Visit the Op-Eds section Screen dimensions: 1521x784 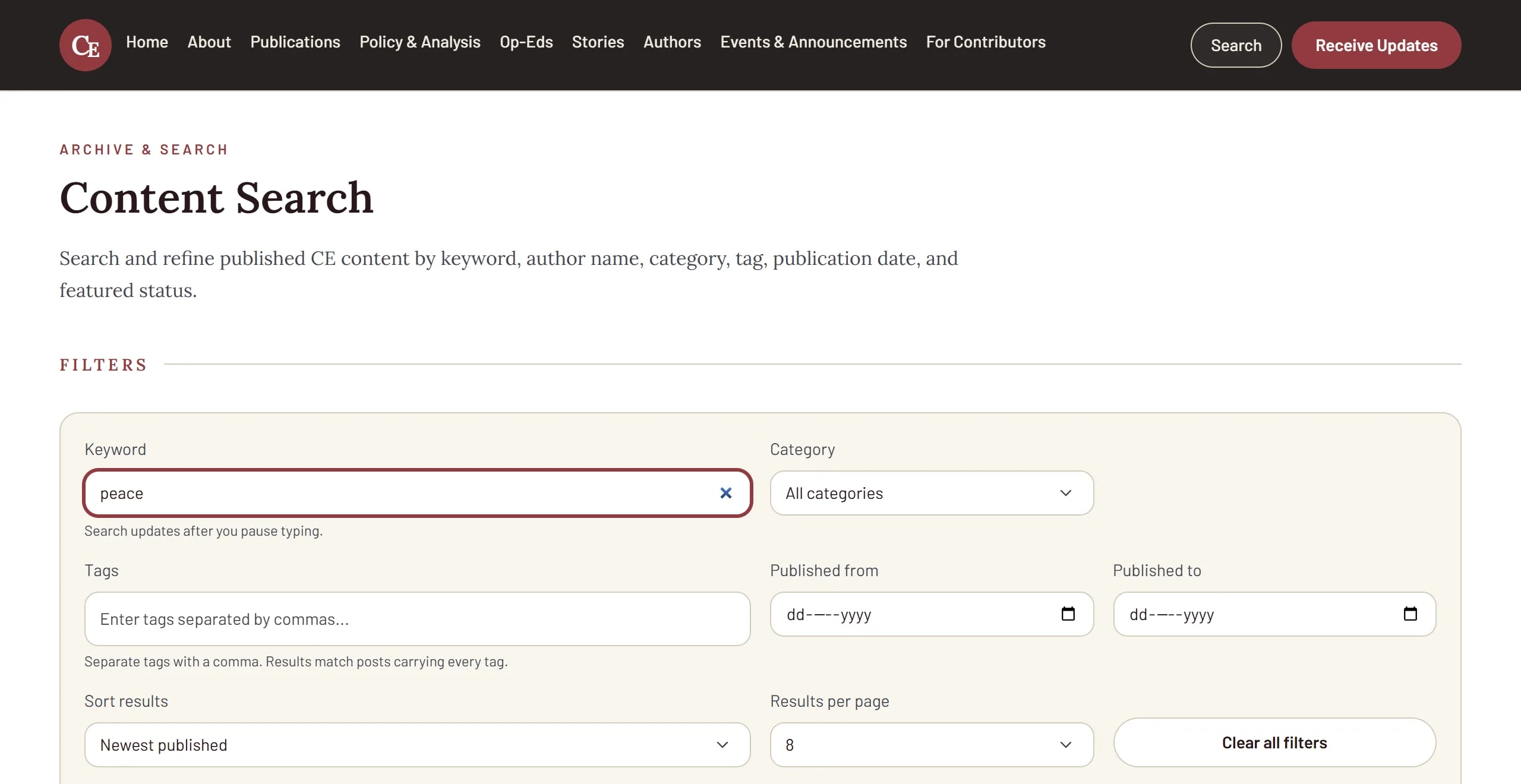coord(526,42)
